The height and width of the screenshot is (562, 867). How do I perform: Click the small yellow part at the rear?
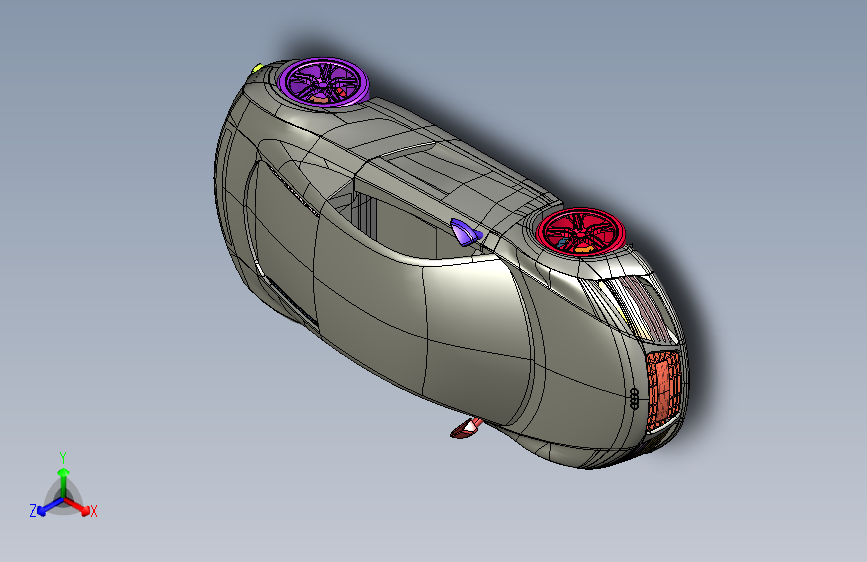pos(258,69)
